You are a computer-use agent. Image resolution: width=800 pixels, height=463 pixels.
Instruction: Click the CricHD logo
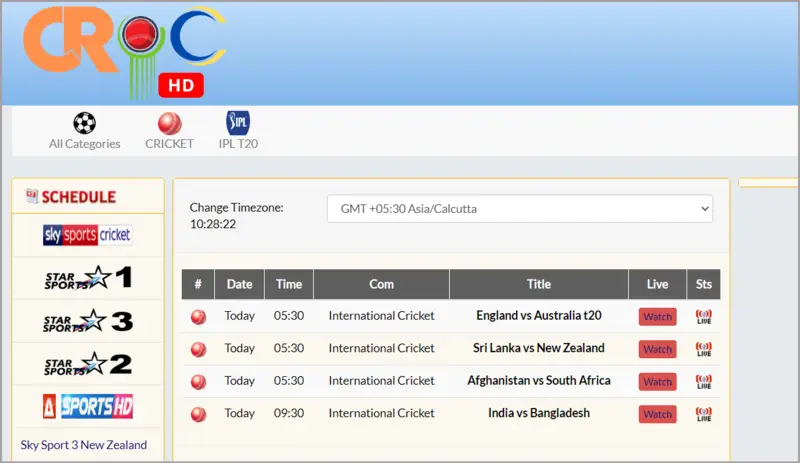124,52
